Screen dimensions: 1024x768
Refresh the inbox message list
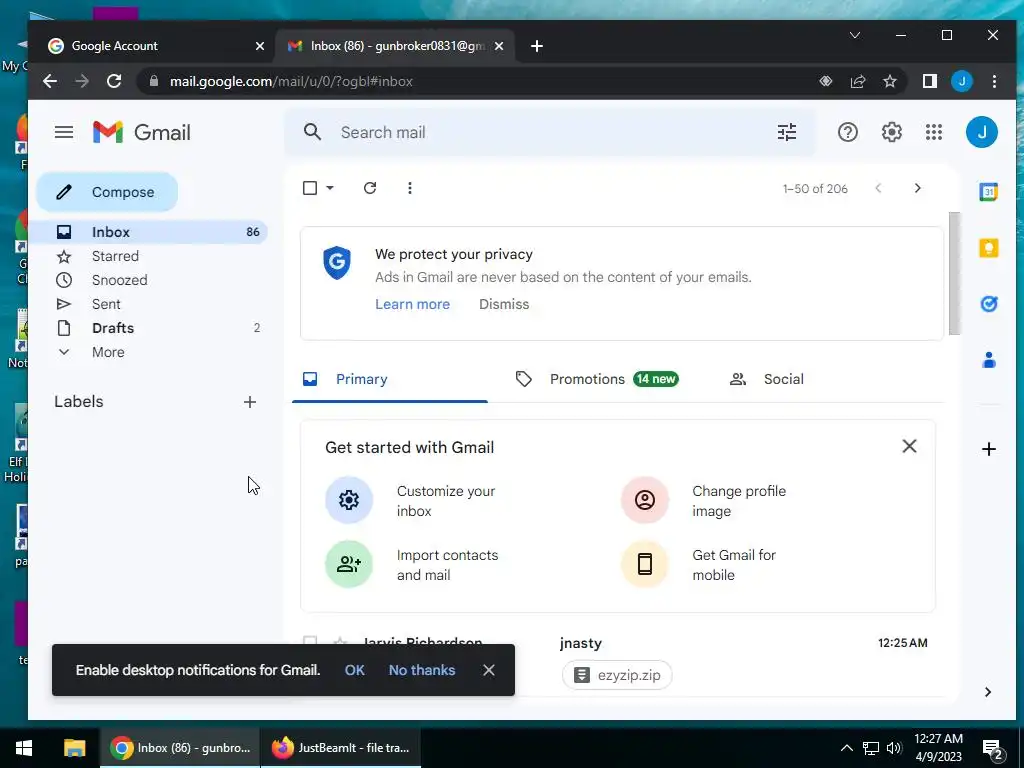(370, 188)
